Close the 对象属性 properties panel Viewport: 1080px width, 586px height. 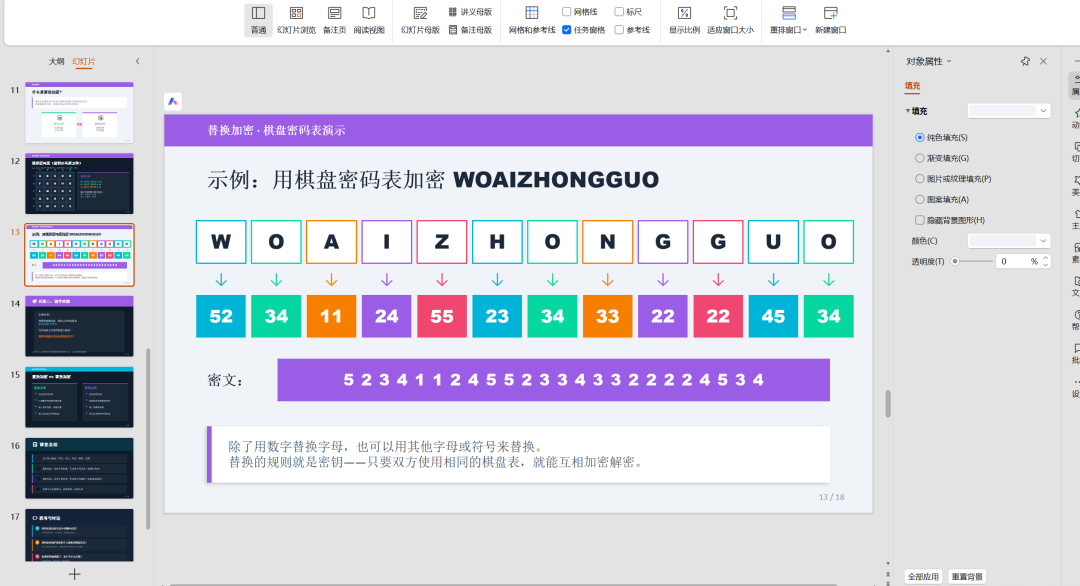tap(1043, 61)
